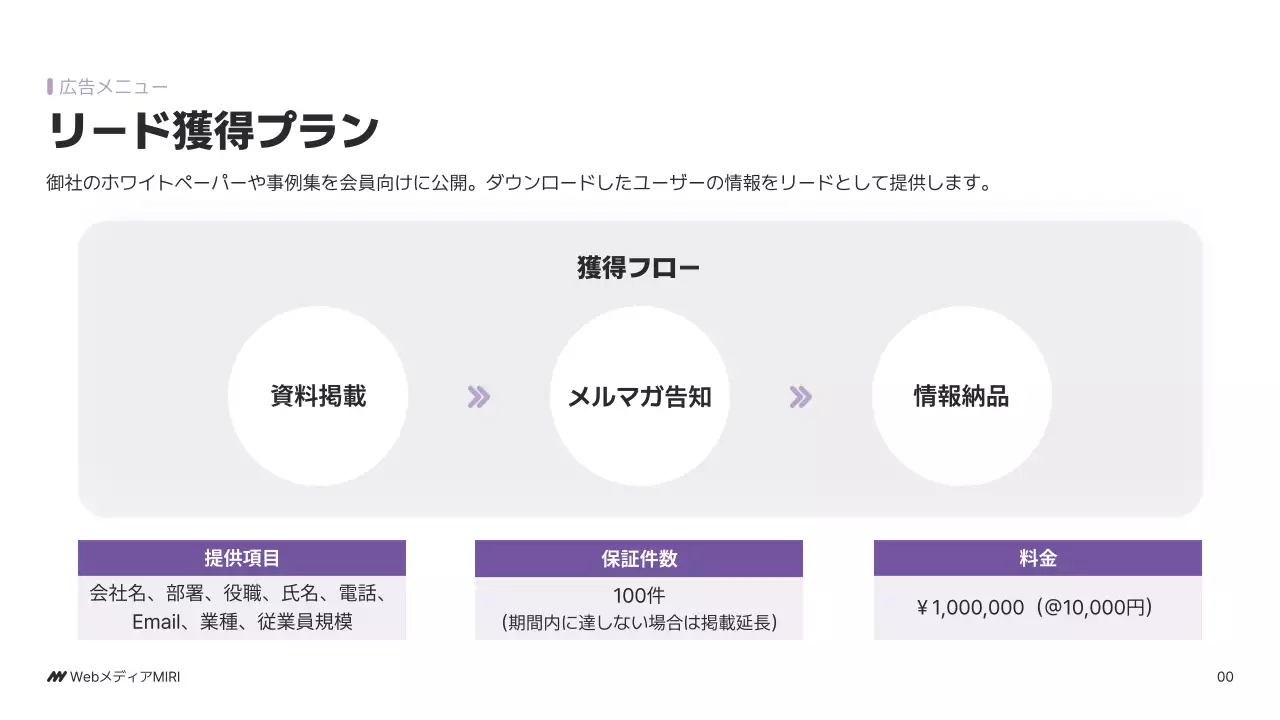
Task: Click the 広告メニュー label text
Action: (114, 87)
